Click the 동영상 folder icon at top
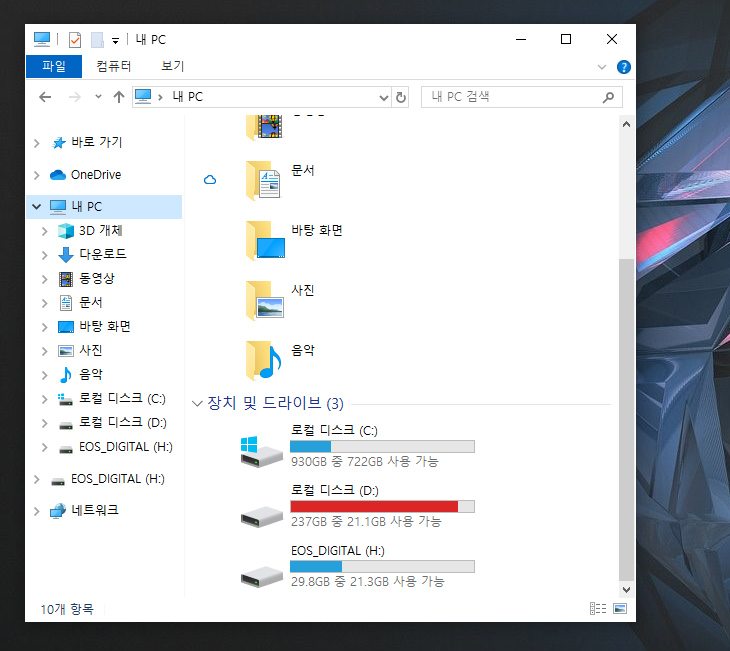 point(264,127)
